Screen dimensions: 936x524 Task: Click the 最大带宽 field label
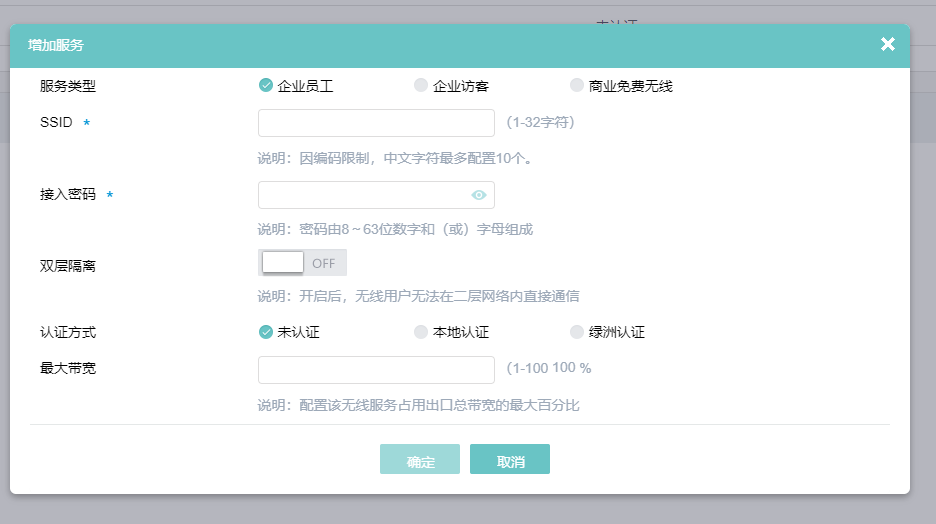pos(68,368)
